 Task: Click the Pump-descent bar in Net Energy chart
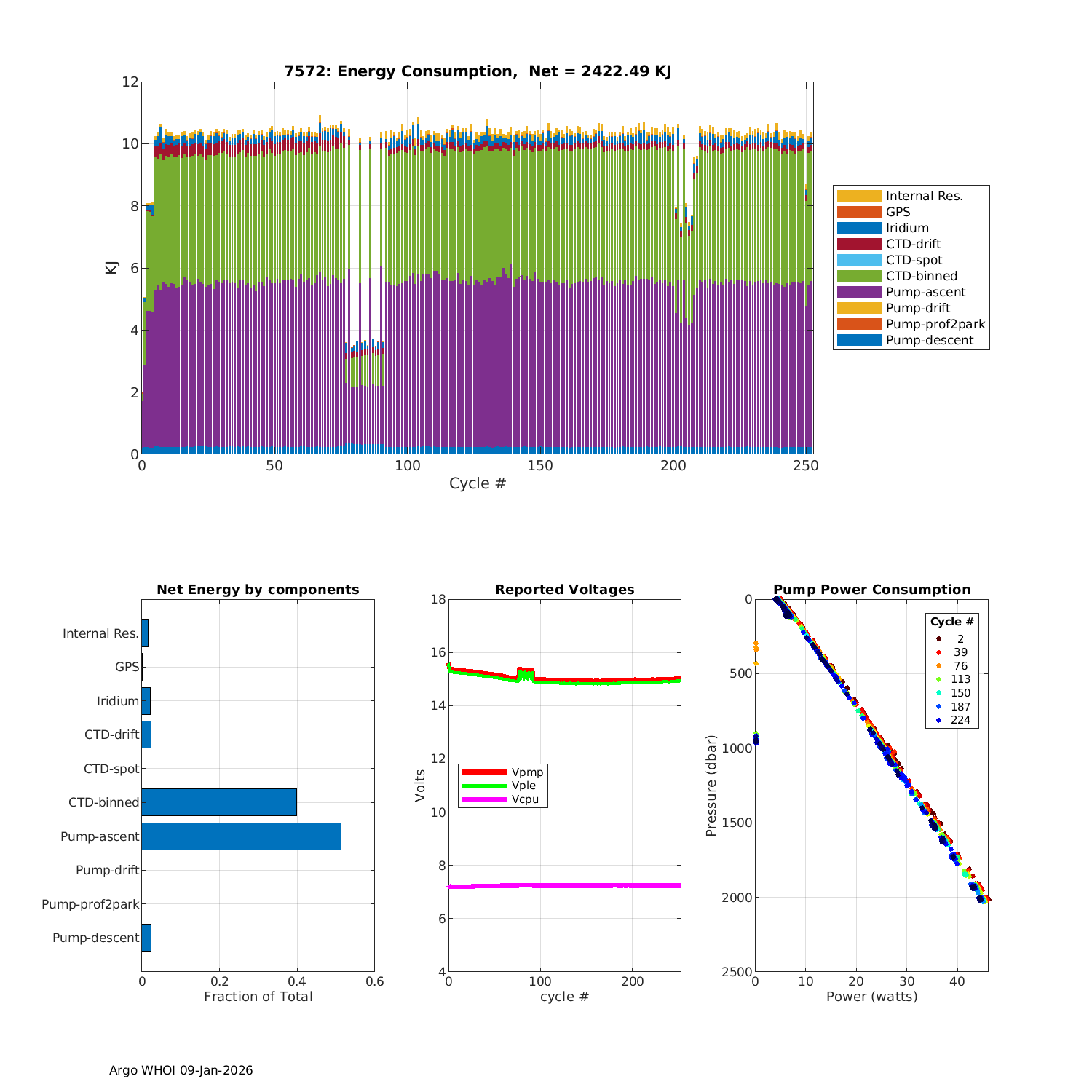[x=146, y=938]
